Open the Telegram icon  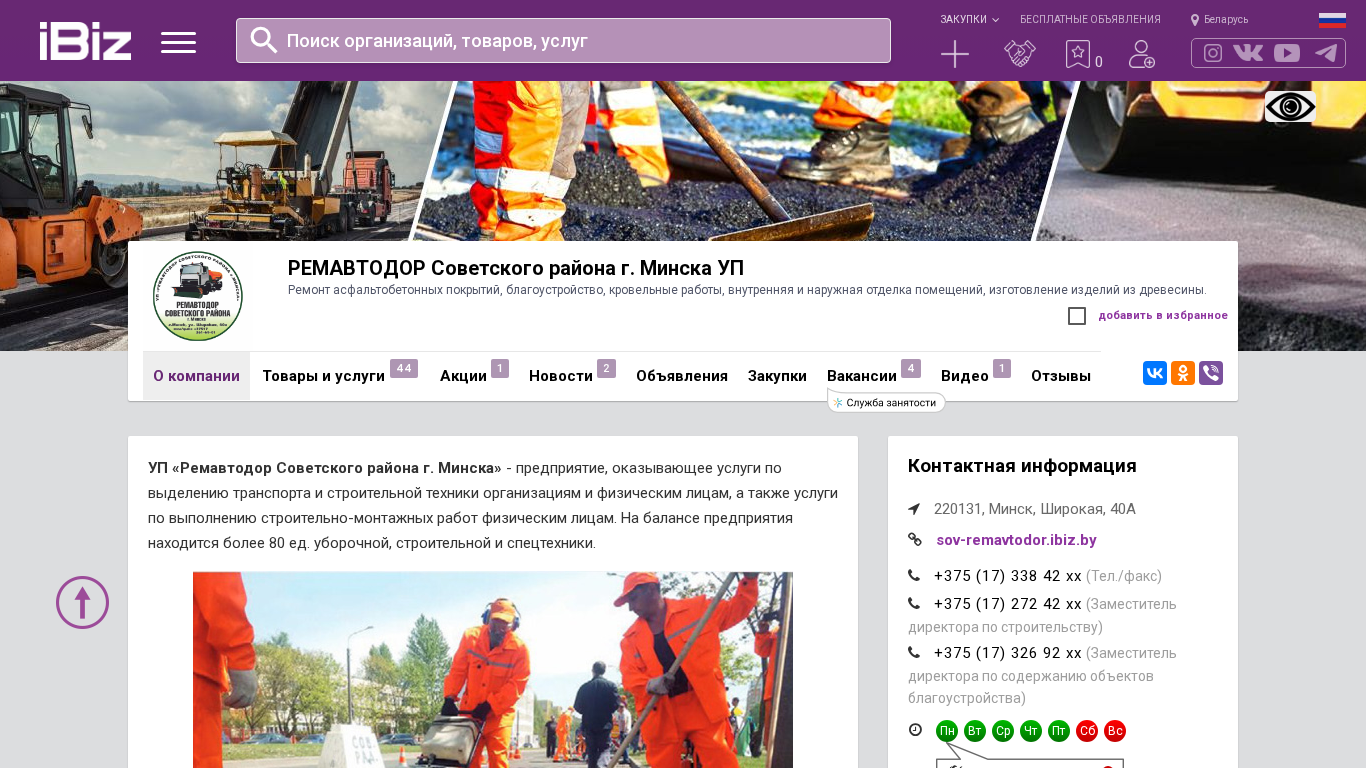pyautogui.click(x=1326, y=53)
